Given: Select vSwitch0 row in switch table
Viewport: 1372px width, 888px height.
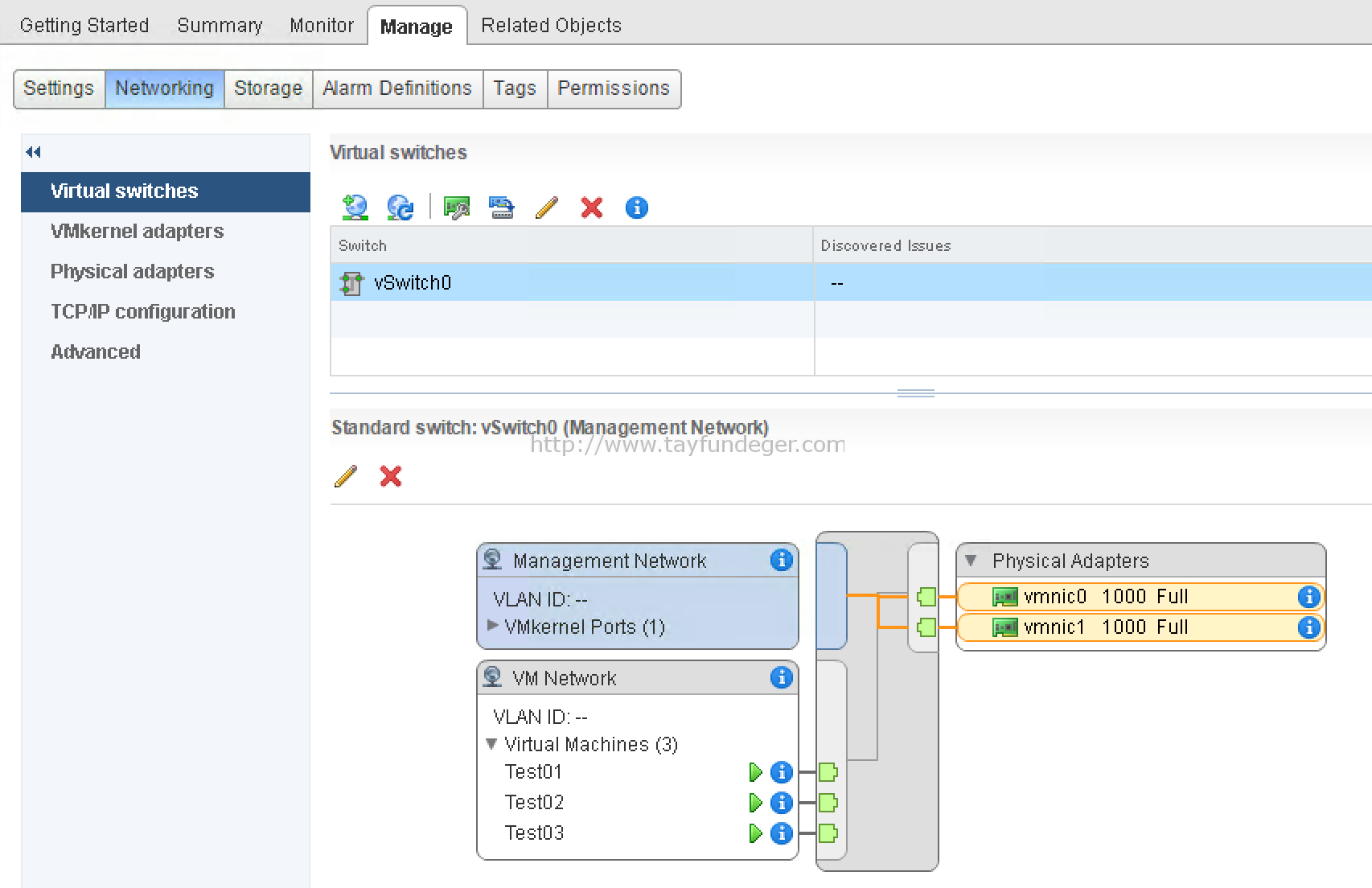Looking at the screenshot, I should 851,283.
